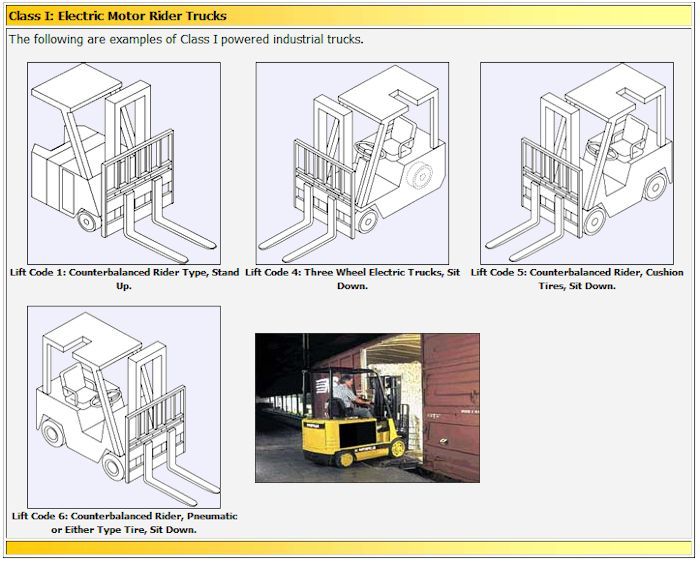Click the intro sentence about Class I examples
Image resolution: width=700 pixels, height=563 pixels.
[x=186, y=40]
